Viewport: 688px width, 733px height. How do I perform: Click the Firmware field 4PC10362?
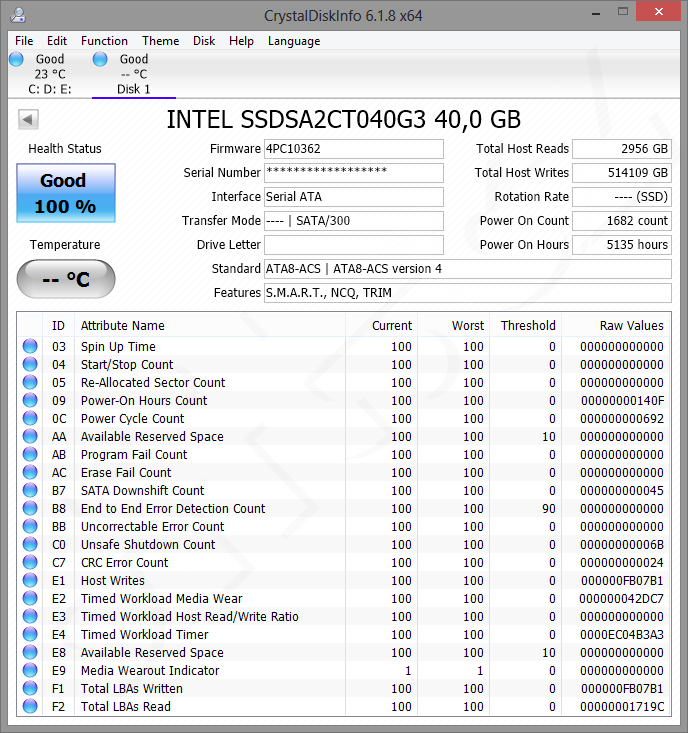pos(354,149)
